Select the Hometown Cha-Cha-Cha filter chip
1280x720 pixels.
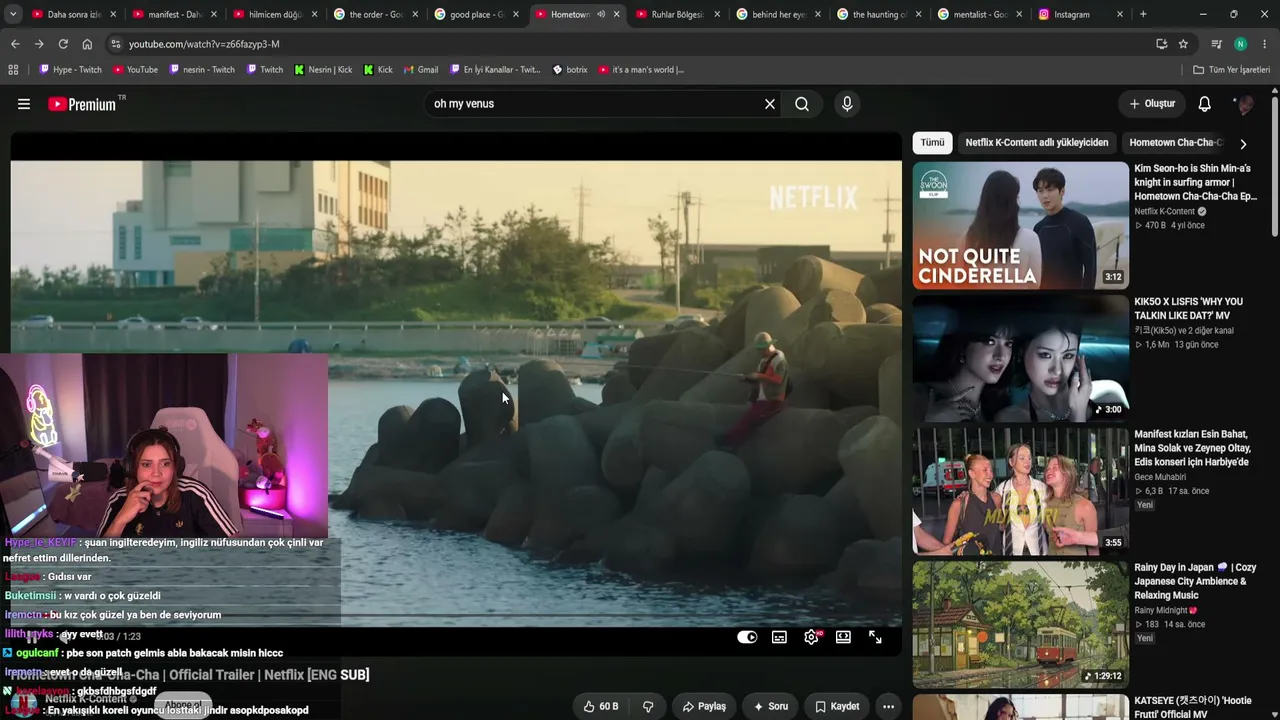(x=1175, y=143)
